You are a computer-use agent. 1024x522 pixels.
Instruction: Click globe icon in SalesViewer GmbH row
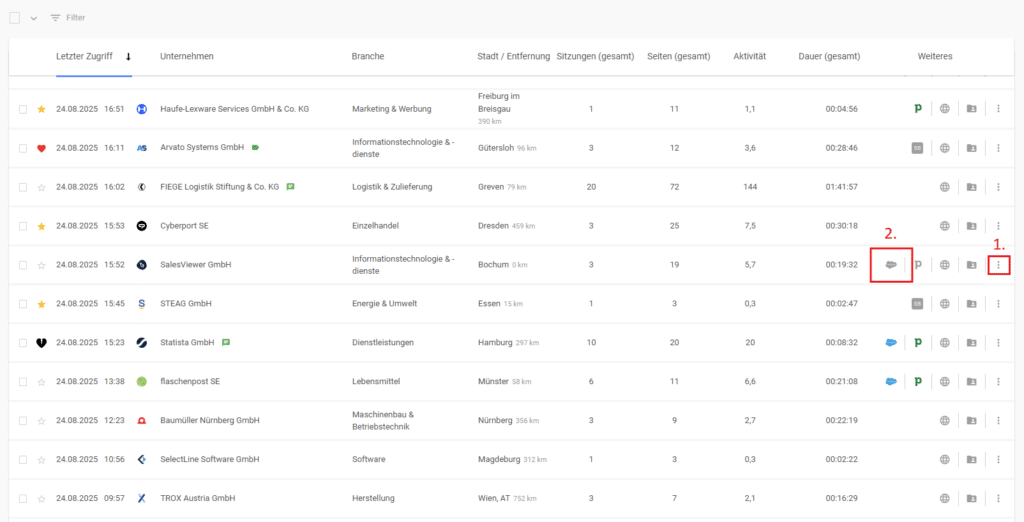(x=944, y=265)
